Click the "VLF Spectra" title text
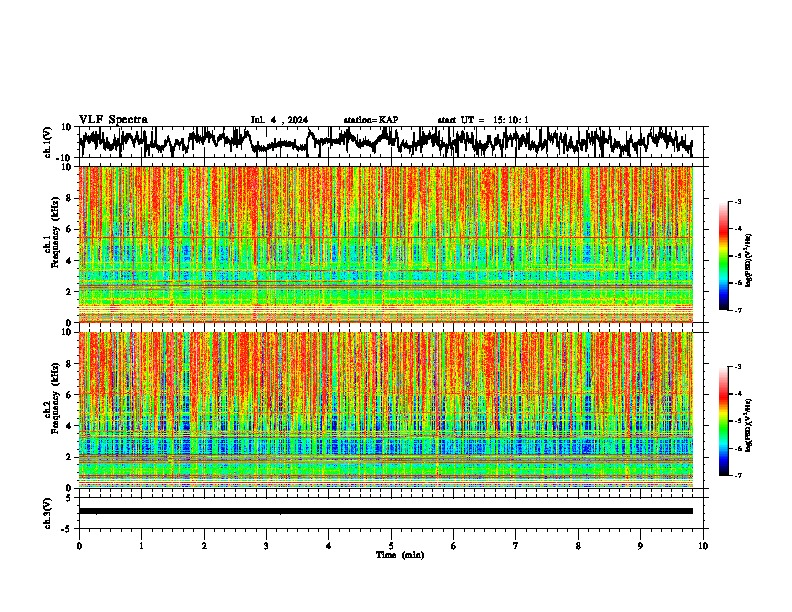Screen dimensions: 792x612 pyautogui.click(x=113, y=120)
